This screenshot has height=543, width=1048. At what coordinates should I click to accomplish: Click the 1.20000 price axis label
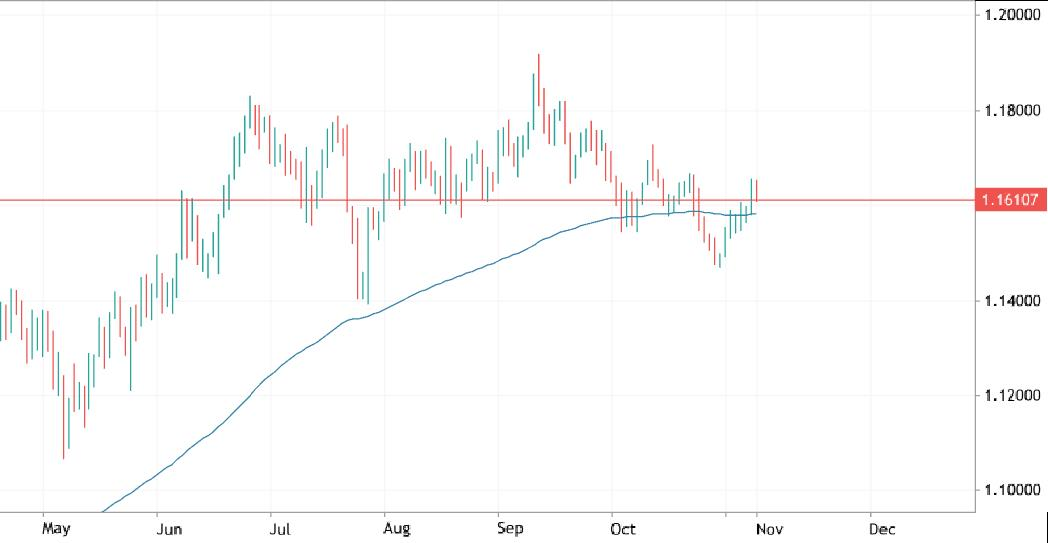pos(1013,15)
